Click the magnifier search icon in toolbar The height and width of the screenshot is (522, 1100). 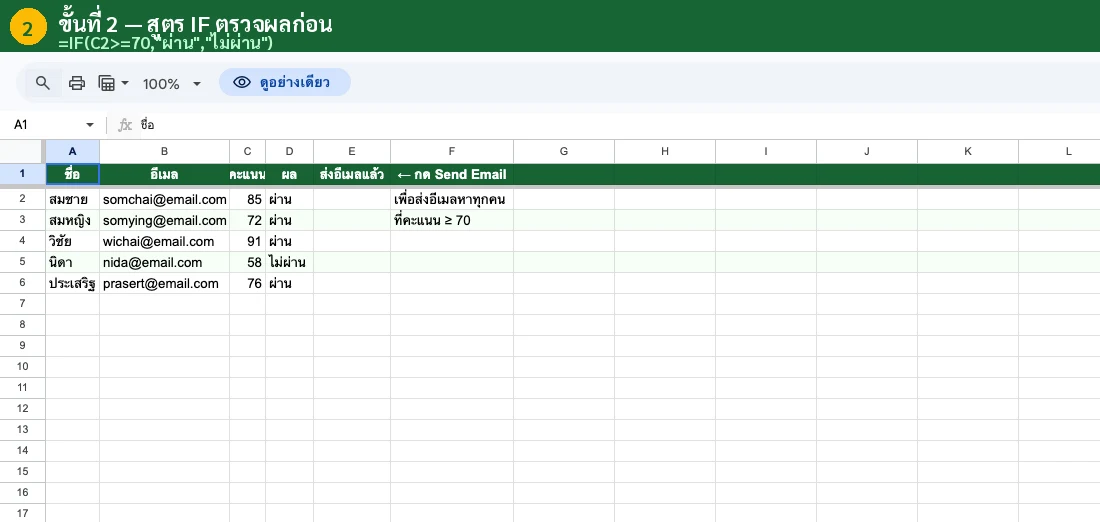[42, 83]
